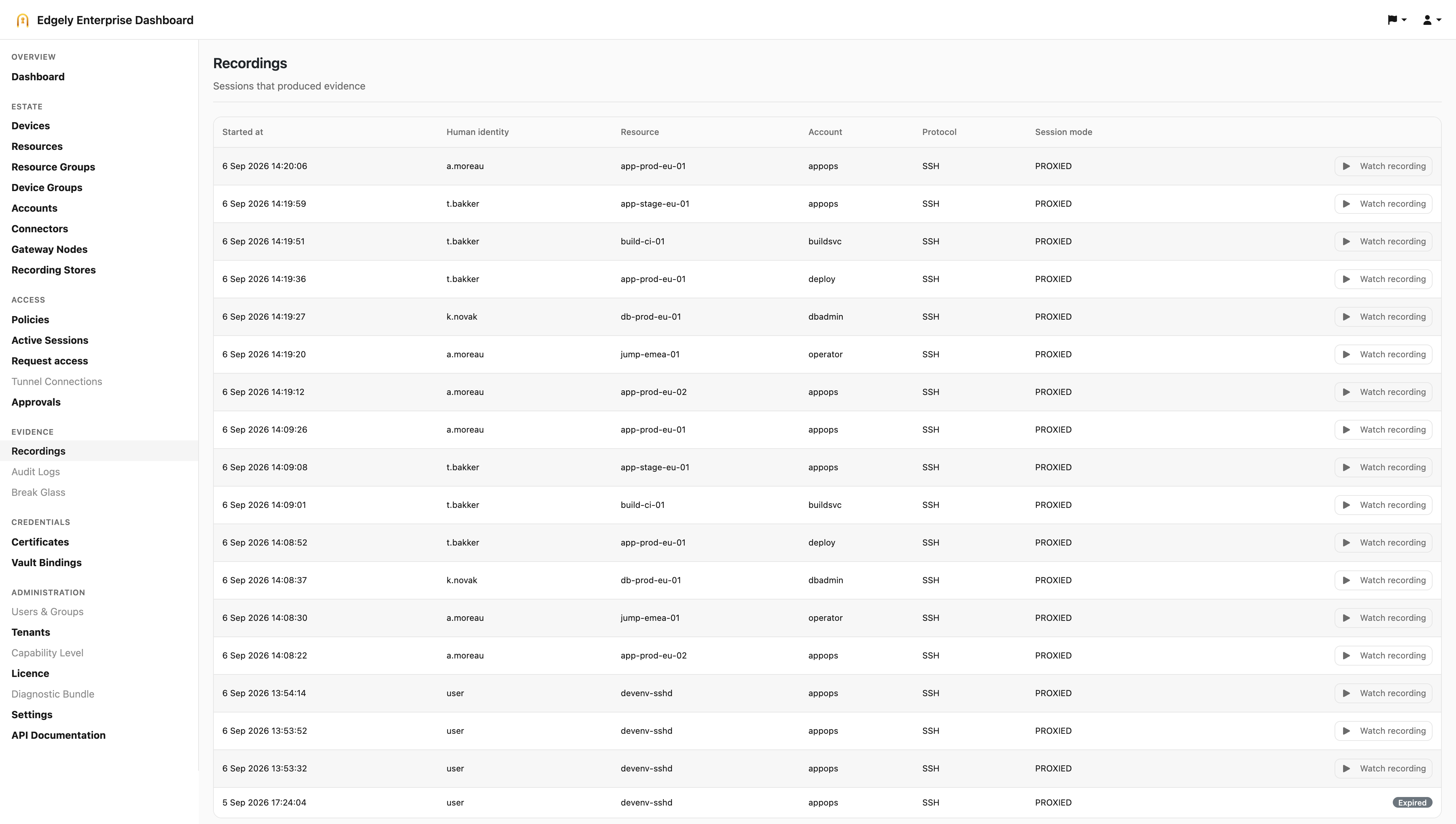Click the Human identity column header
The image size is (1456, 824).
click(478, 132)
